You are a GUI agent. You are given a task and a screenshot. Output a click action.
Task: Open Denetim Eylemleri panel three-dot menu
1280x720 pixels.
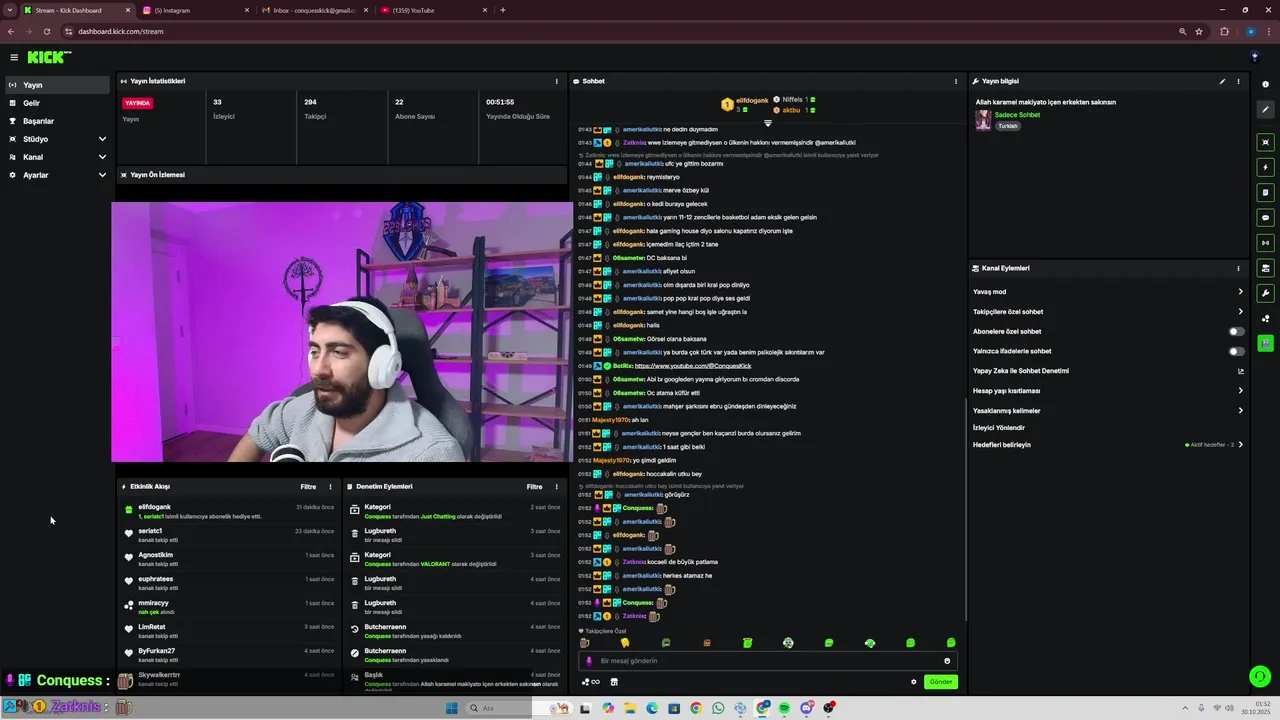(557, 487)
